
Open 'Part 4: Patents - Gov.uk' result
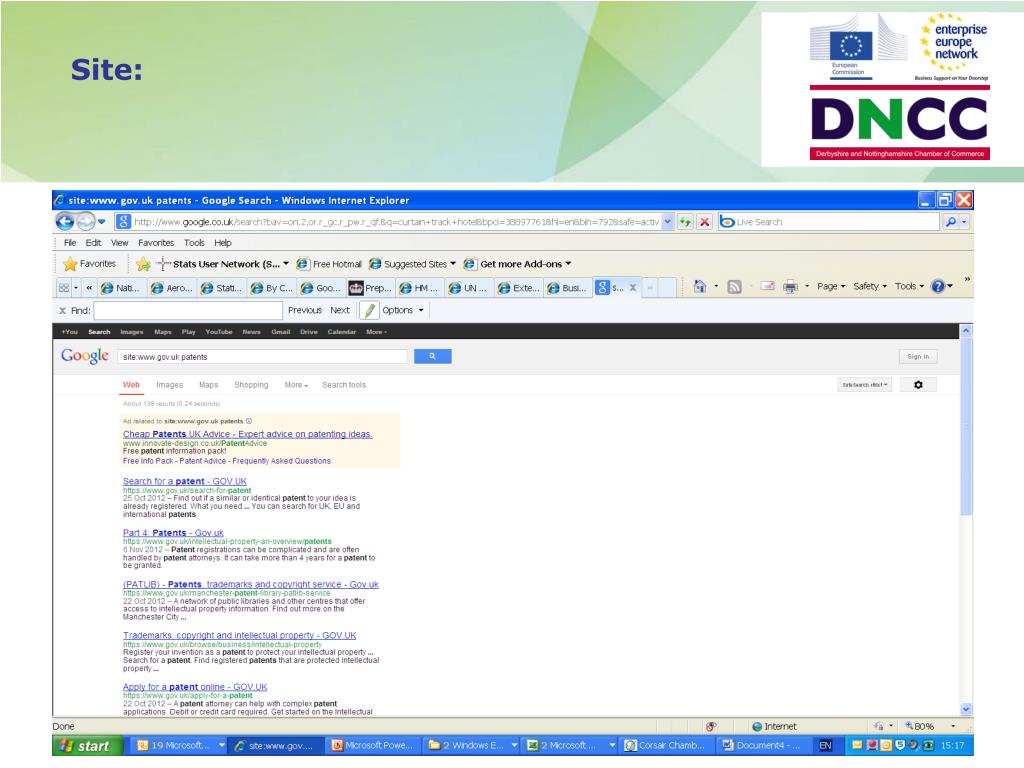point(173,533)
